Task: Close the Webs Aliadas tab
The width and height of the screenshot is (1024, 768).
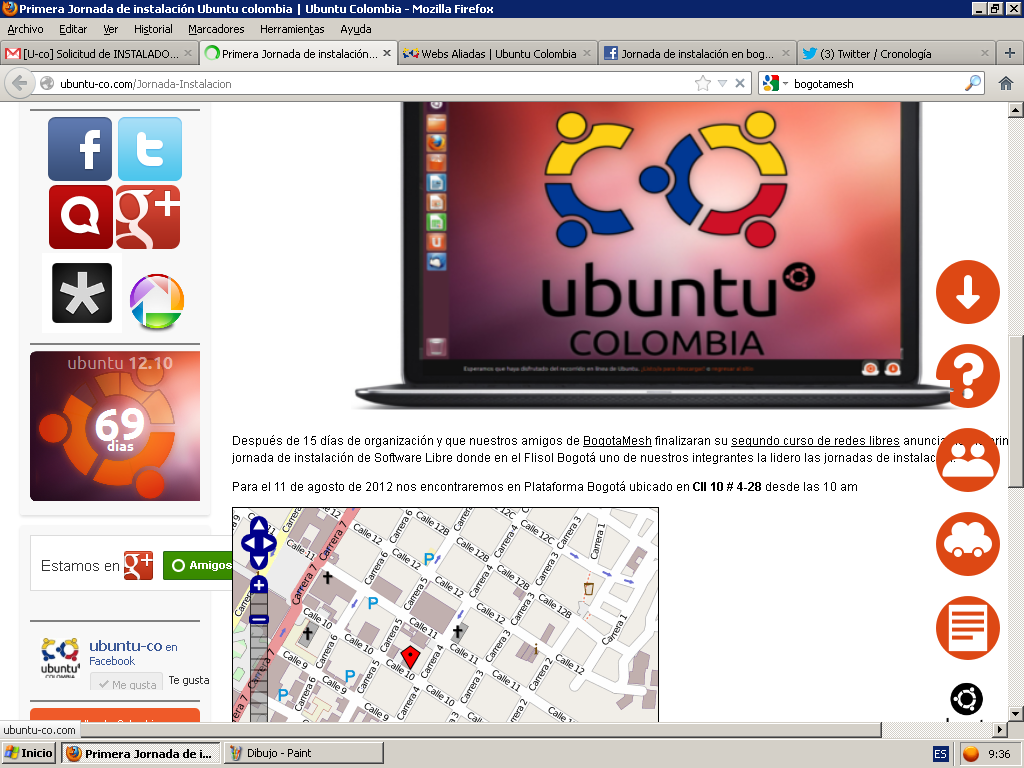Action: [x=586, y=53]
